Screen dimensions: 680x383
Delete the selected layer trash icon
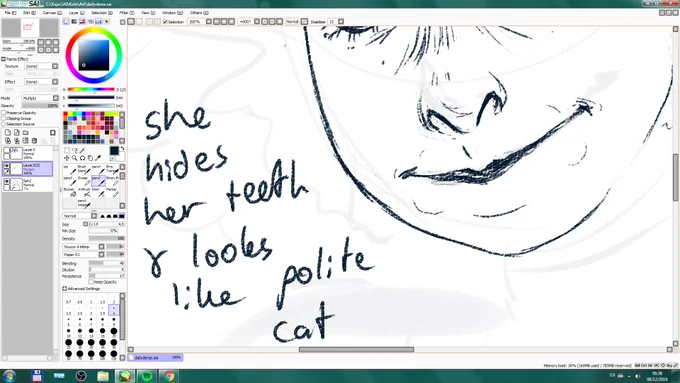pos(35,141)
